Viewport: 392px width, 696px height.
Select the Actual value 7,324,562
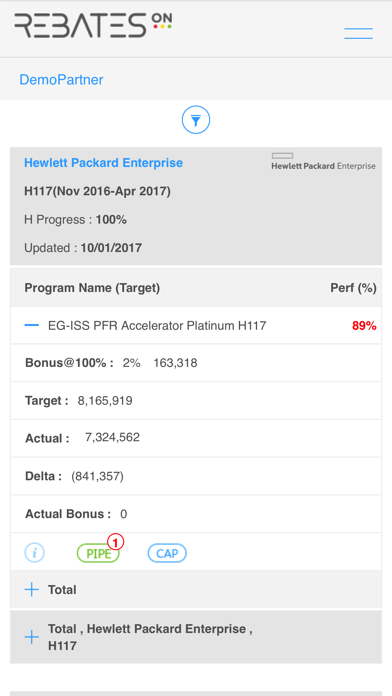tap(112, 438)
